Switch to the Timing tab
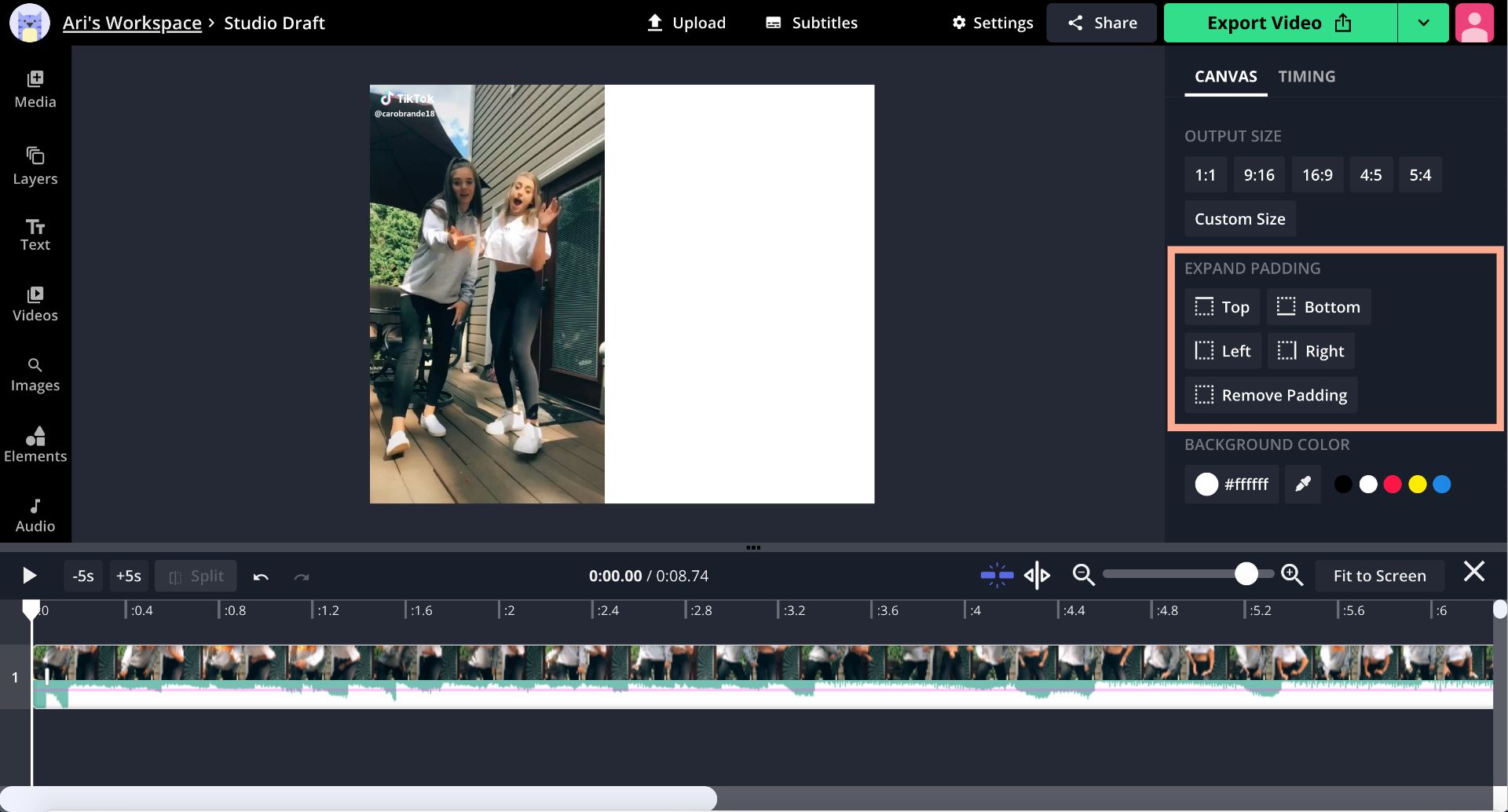 [x=1306, y=76]
